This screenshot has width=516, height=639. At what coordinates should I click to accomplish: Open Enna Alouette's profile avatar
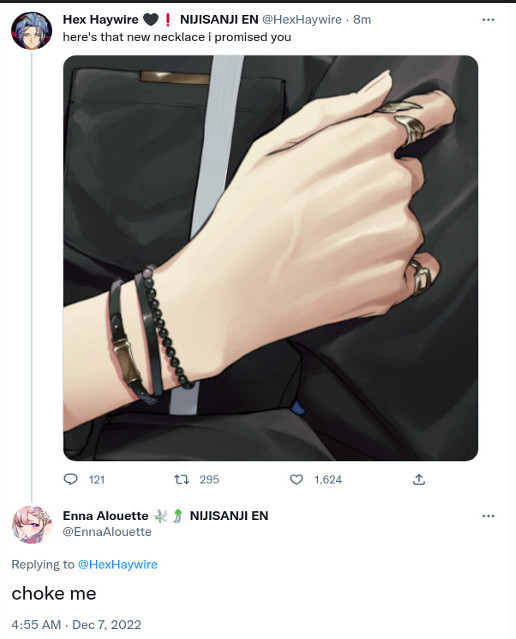(x=32, y=524)
